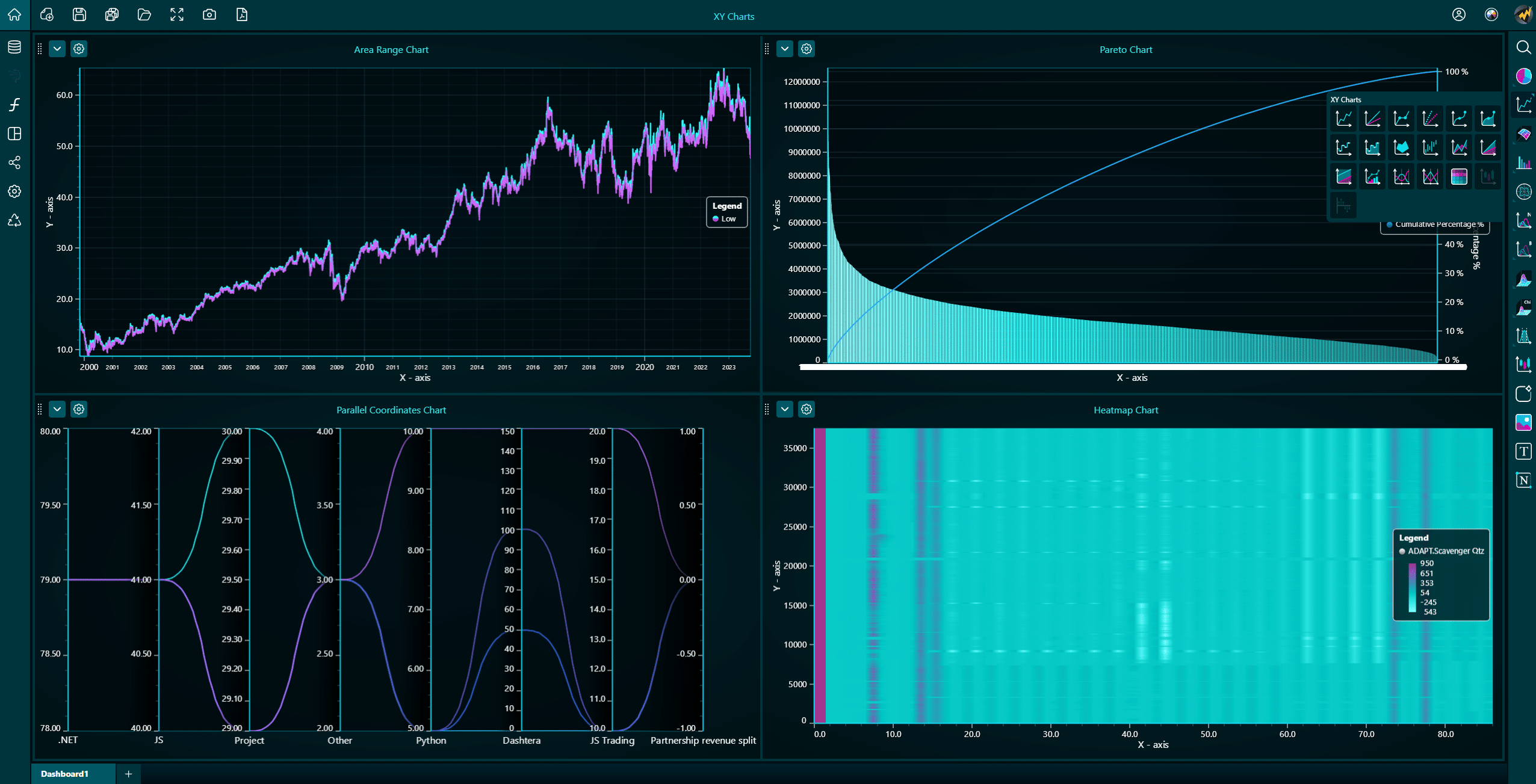Toggle ADAPT.Scavenger Qtz series in heatmap legend
Image resolution: width=1536 pixels, height=784 pixels.
[x=1445, y=551]
